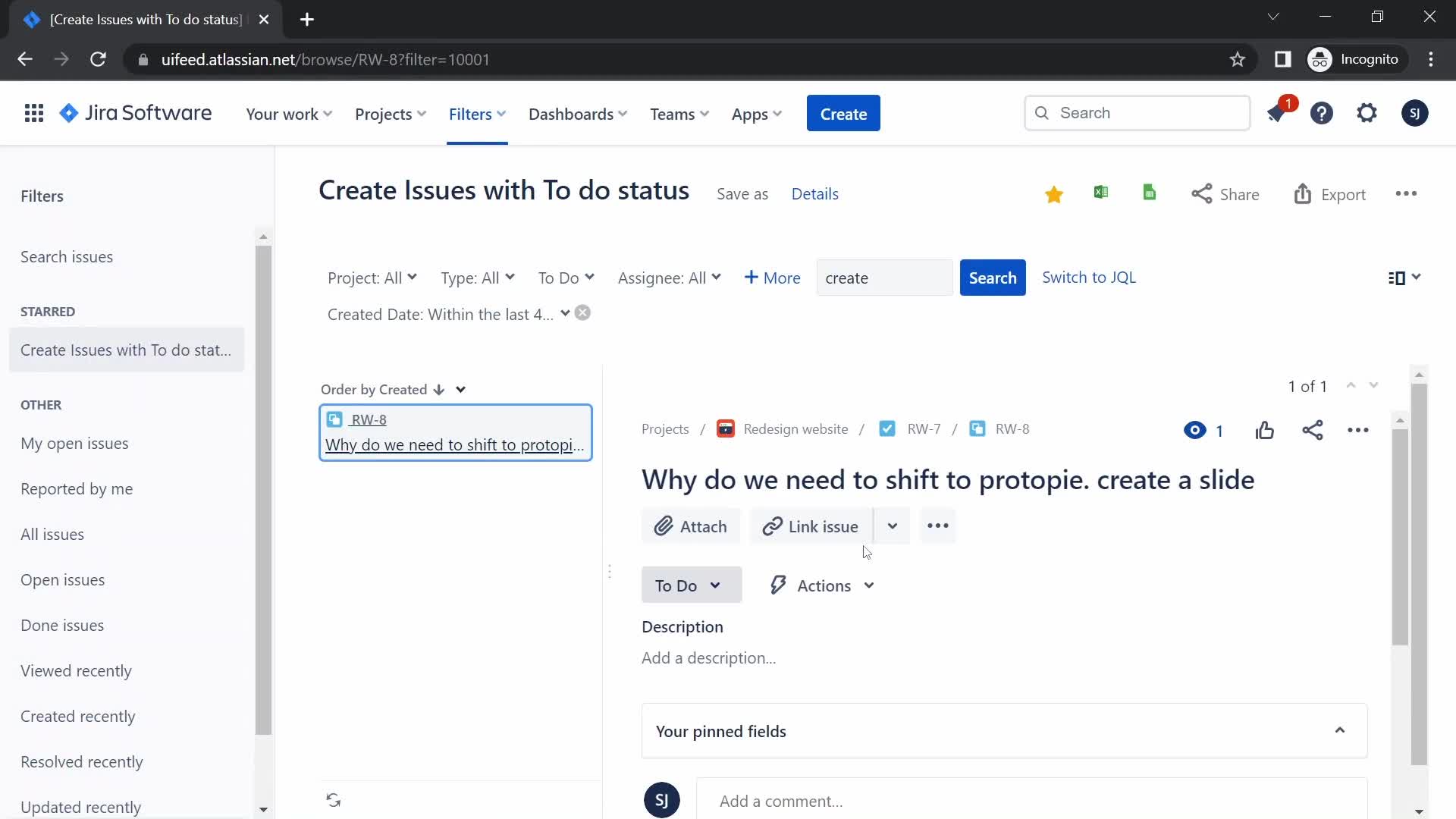Screen dimensions: 1456x819
Task: Toggle the issue detail view layout
Action: point(1404,277)
